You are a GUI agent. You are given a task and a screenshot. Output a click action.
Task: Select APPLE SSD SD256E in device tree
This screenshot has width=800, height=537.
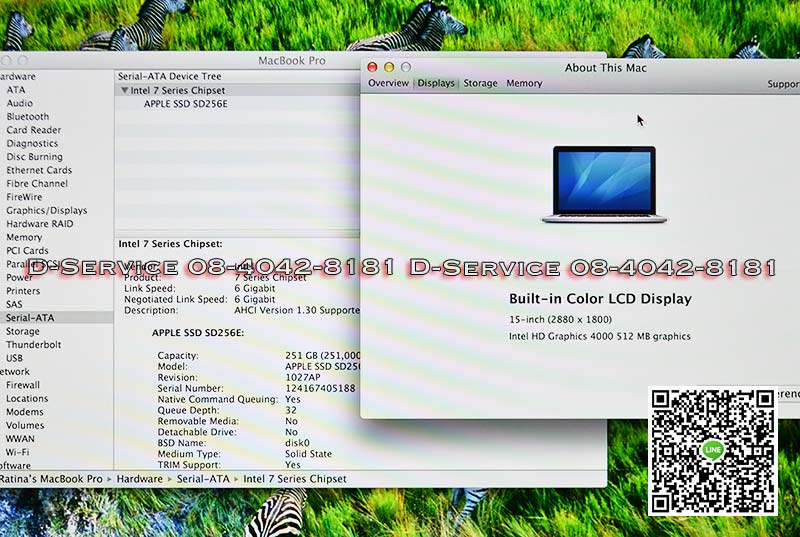coord(186,104)
